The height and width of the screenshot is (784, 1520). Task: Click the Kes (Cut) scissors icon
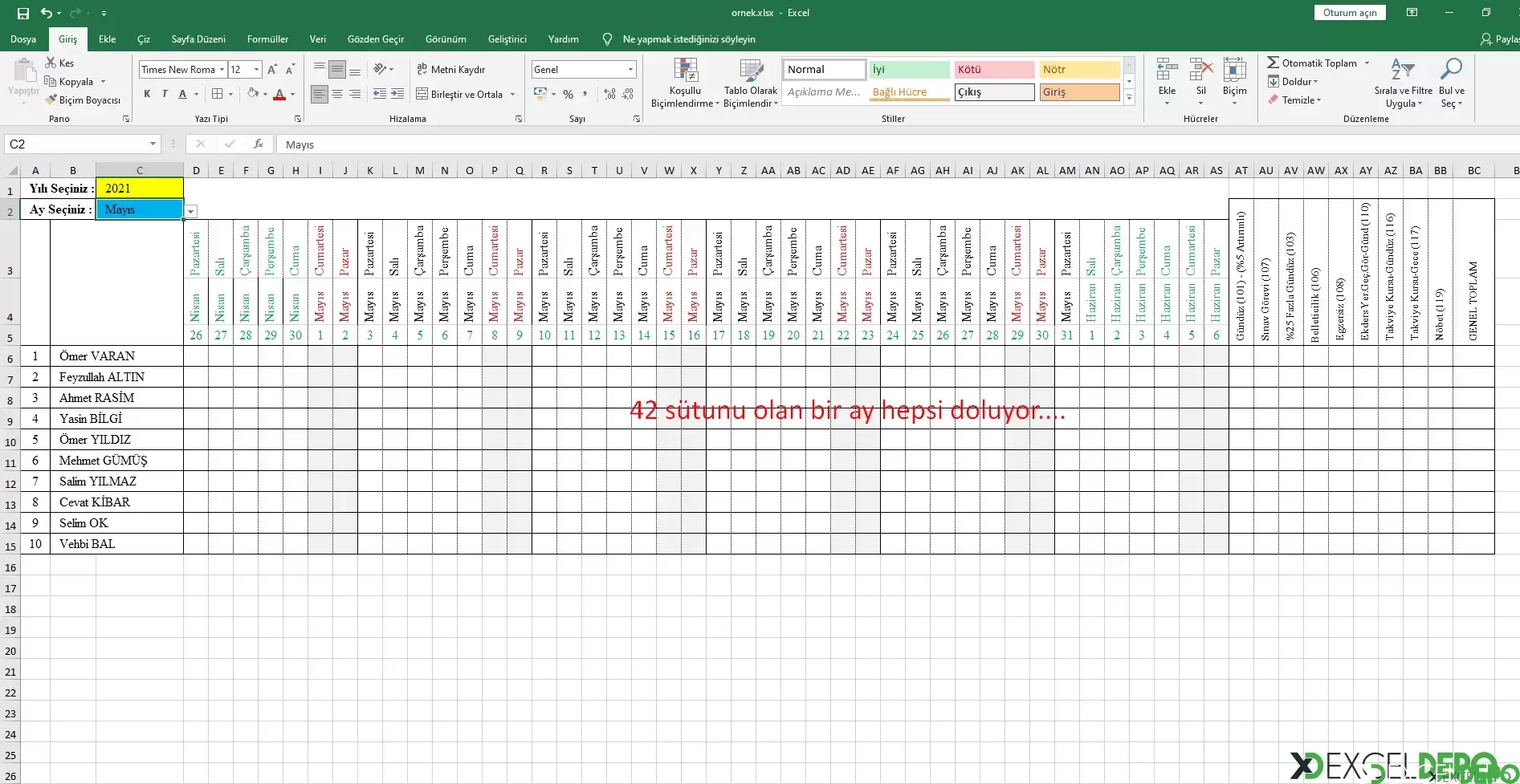click(51, 63)
